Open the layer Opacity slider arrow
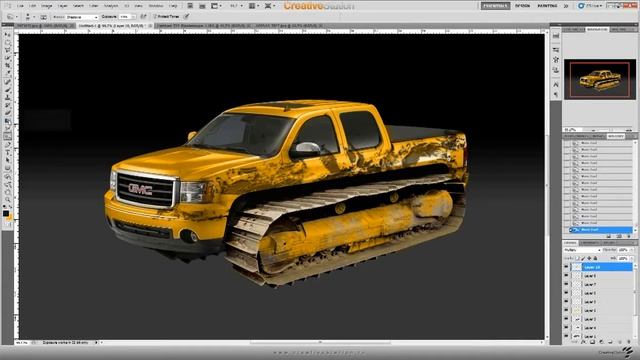Viewport: 640px width, 360px height. [632, 249]
